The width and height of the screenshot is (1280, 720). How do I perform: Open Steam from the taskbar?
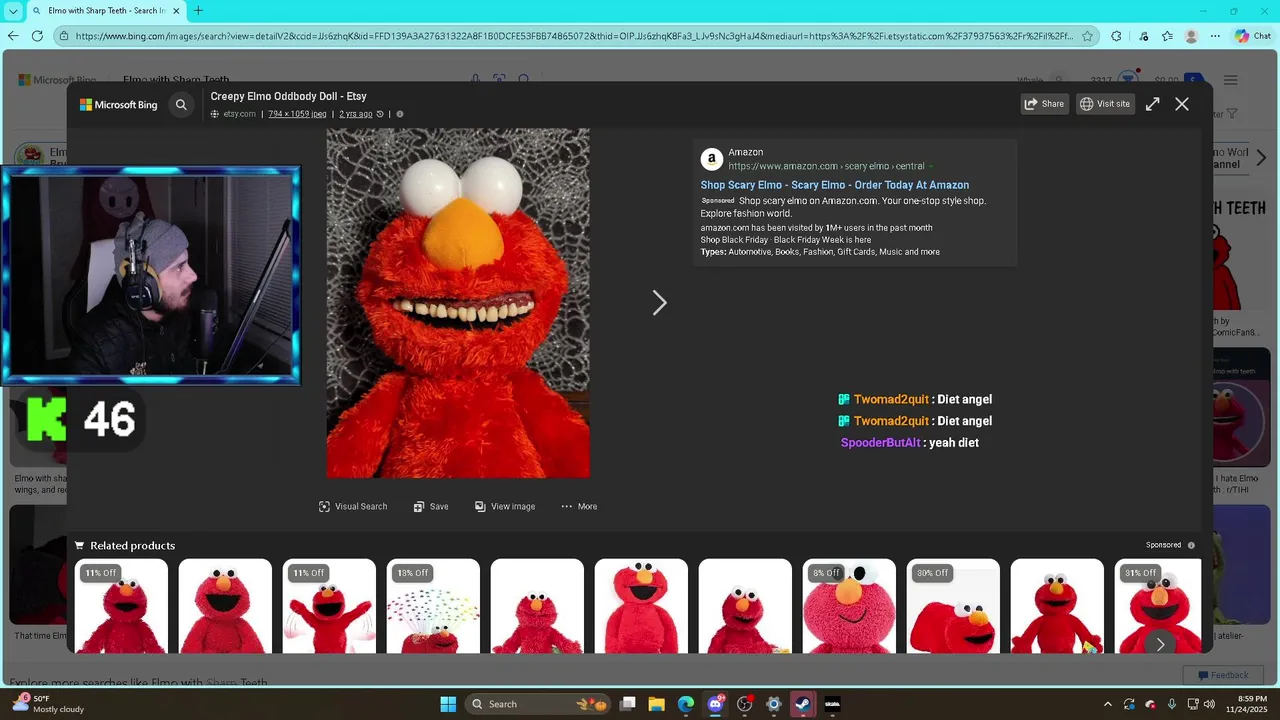803,704
